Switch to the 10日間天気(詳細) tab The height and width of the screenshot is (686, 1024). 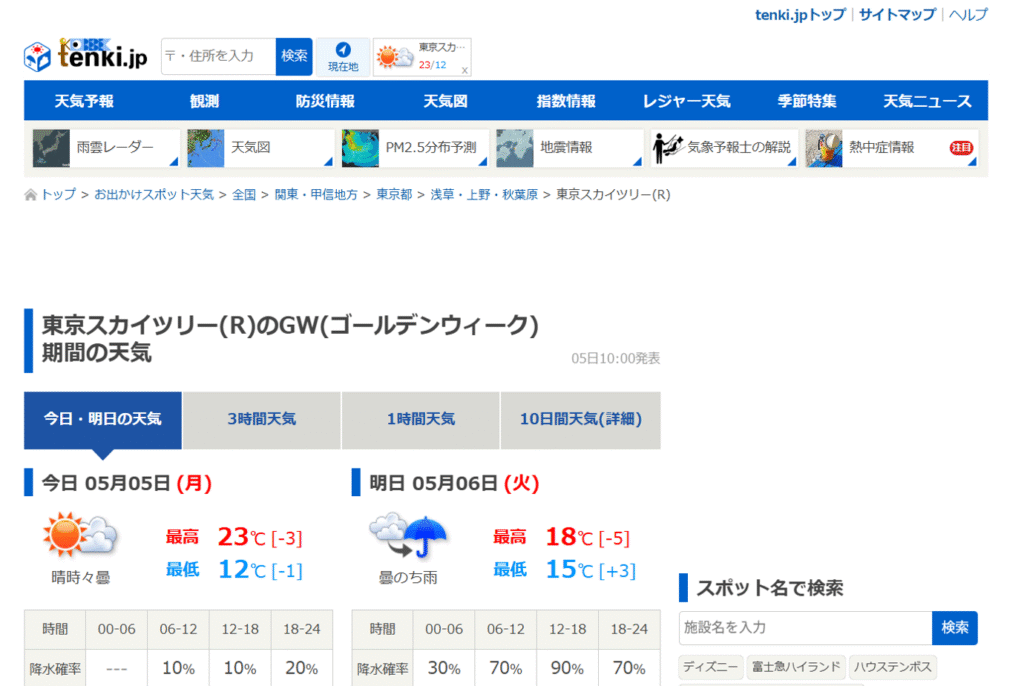coord(581,420)
